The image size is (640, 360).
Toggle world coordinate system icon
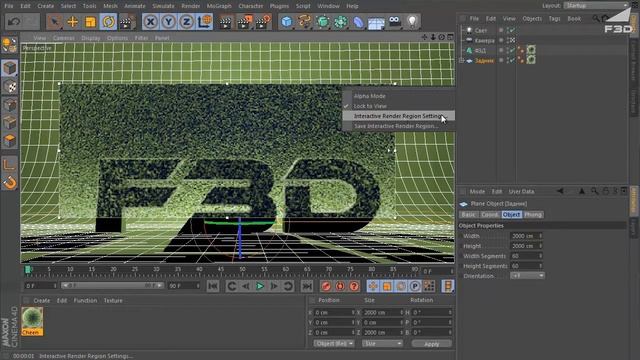click(x=204, y=22)
